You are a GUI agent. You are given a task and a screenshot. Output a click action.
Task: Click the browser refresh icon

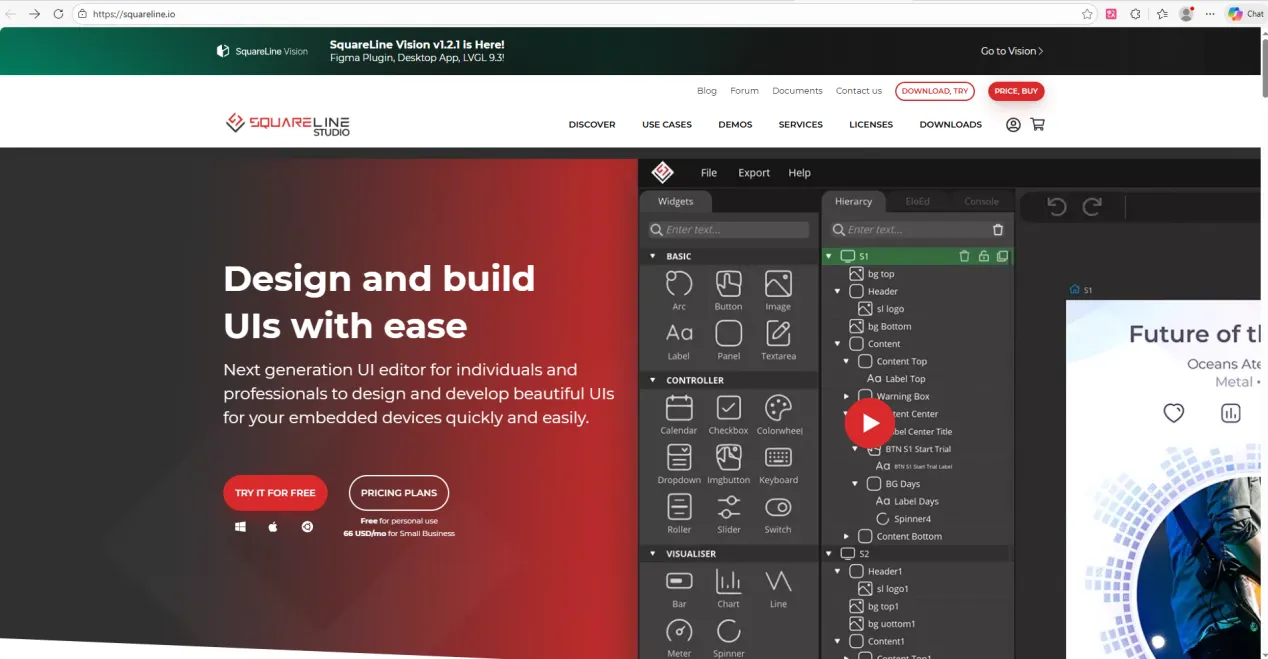point(58,14)
